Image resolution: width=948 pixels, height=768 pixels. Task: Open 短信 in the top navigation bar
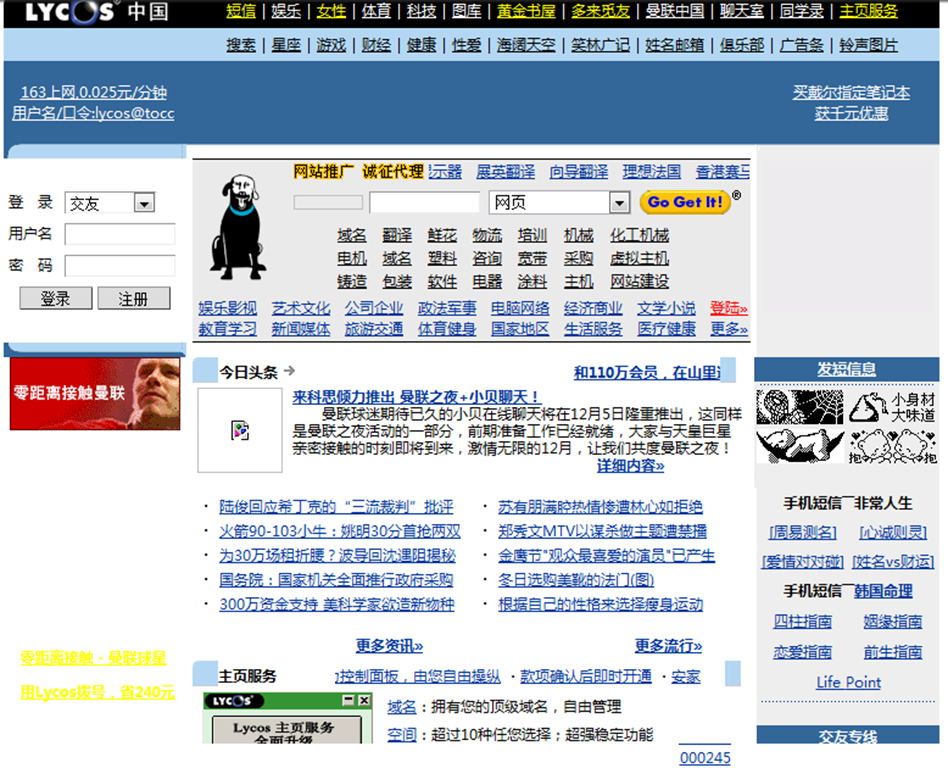coord(241,12)
